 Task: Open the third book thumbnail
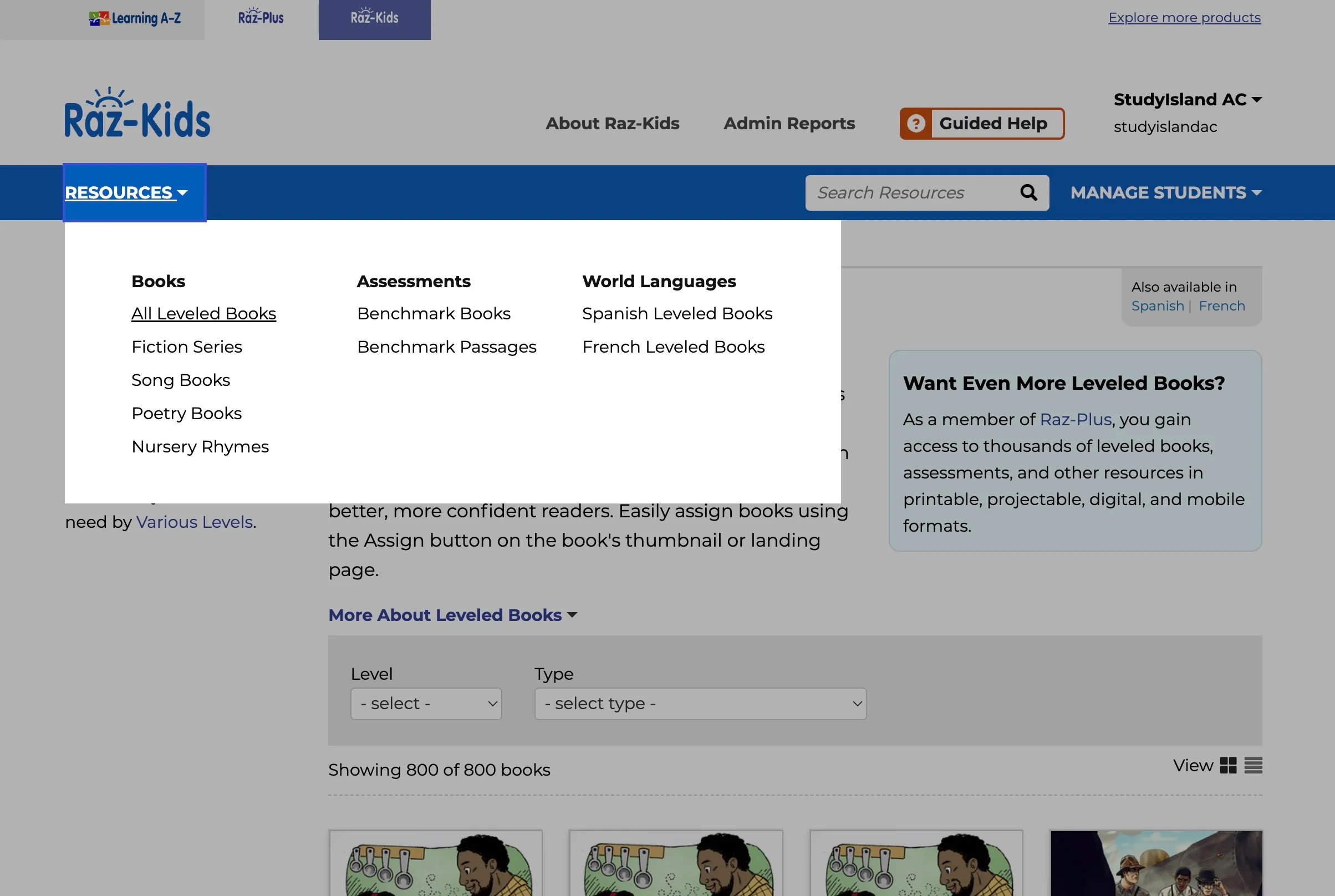click(x=916, y=863)
